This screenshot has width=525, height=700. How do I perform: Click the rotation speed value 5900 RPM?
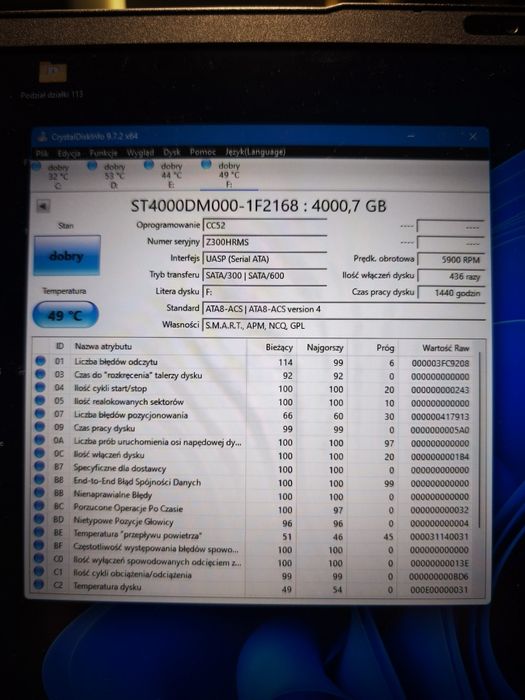[x=451, y=259]
